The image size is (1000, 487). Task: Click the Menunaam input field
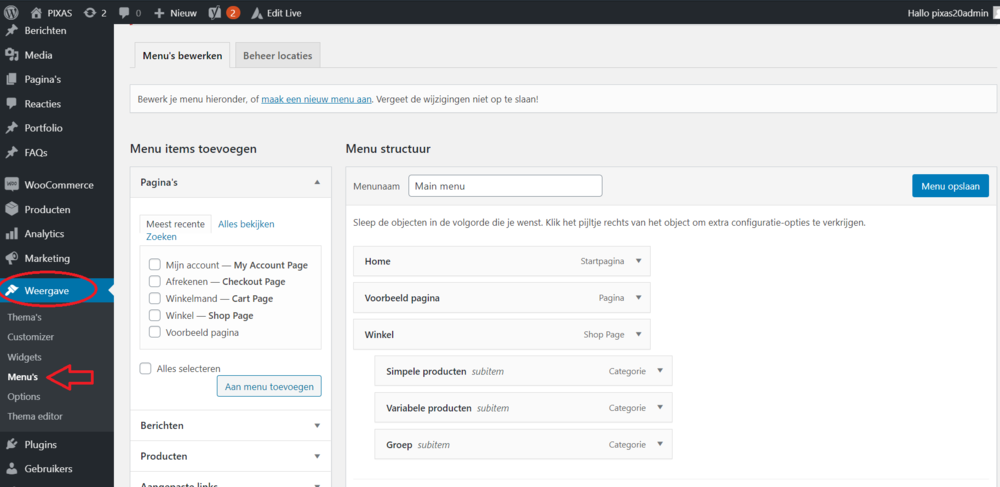[505, 186]
